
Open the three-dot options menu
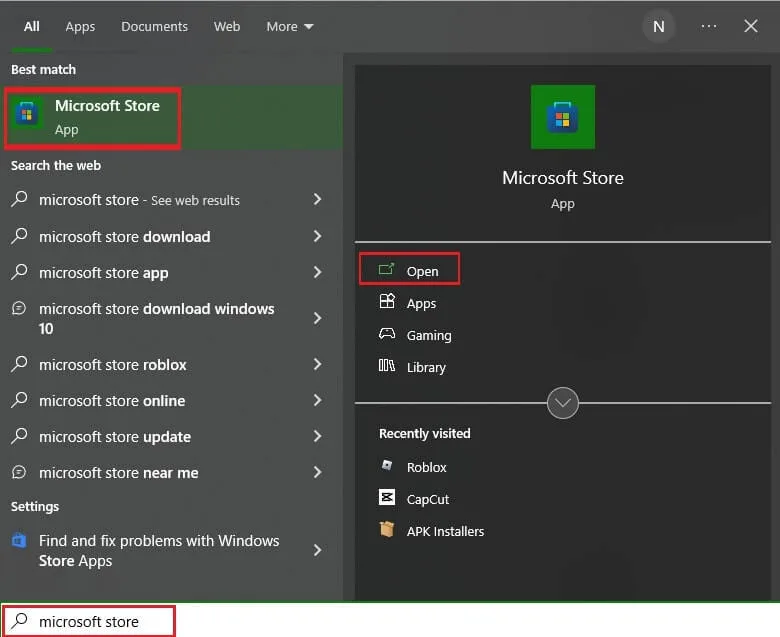click(x=708, y=26)
